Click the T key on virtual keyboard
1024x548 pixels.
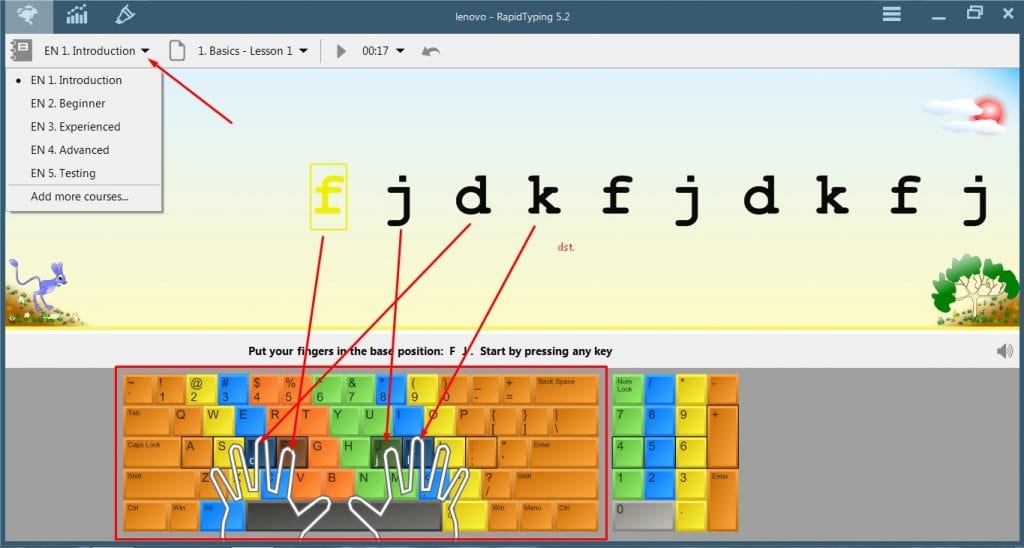click(x=314, y=421)
